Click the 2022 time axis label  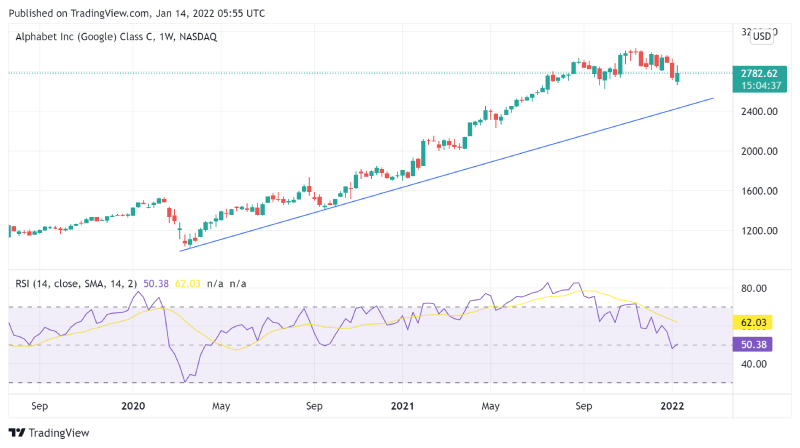tap(672, 406)
